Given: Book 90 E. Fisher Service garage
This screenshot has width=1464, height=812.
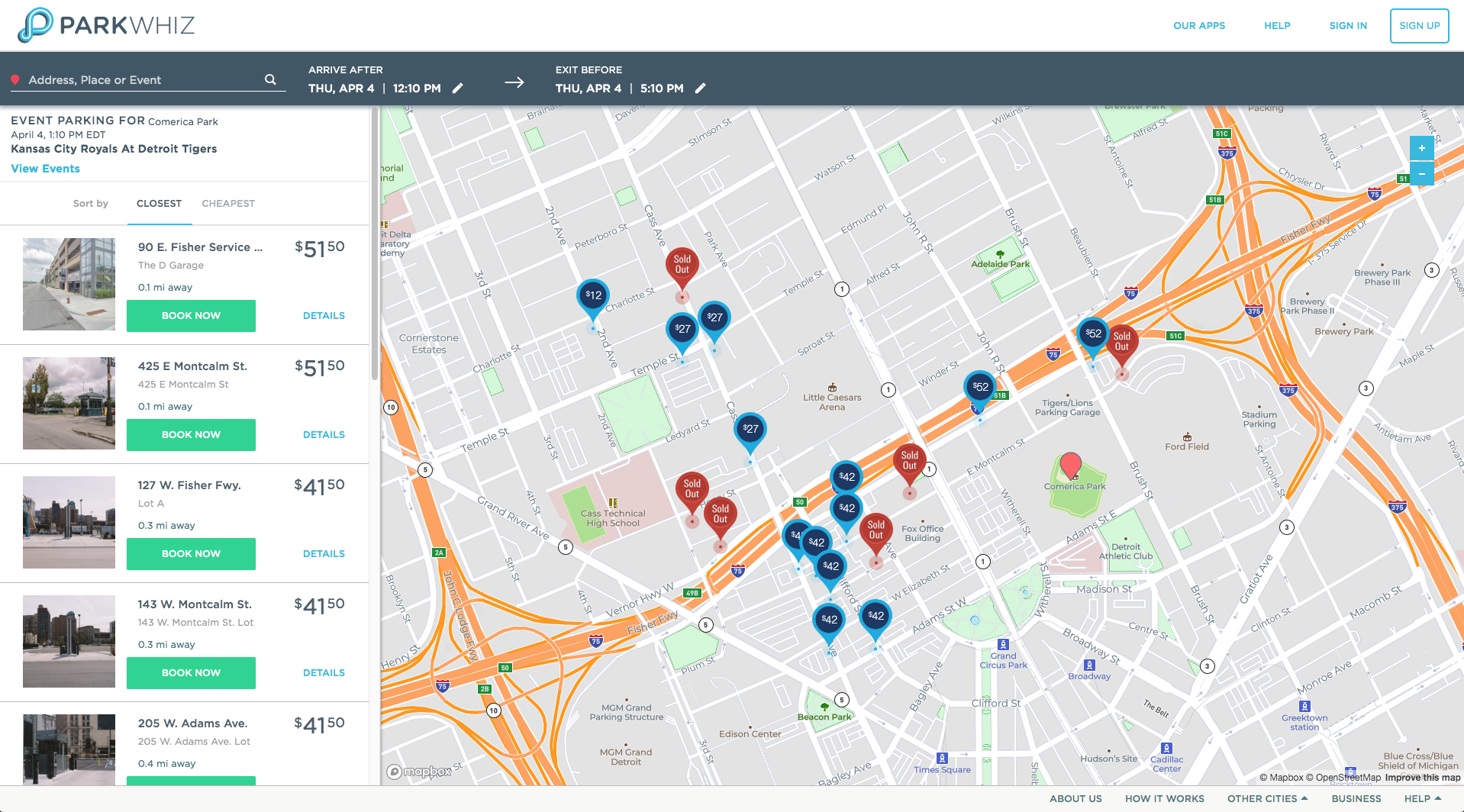Looking at the screenshot, I should tap(191, 316).
